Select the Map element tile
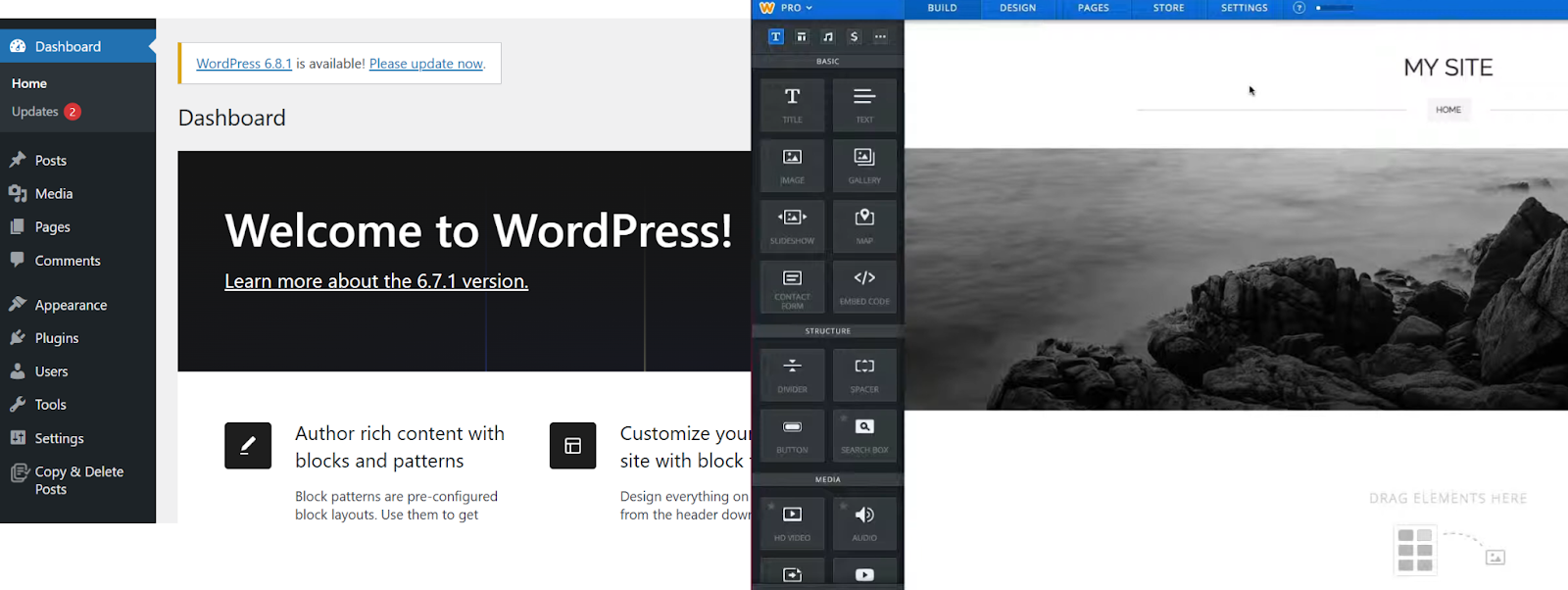This screenshot has width=1568, height=590. 864,226
